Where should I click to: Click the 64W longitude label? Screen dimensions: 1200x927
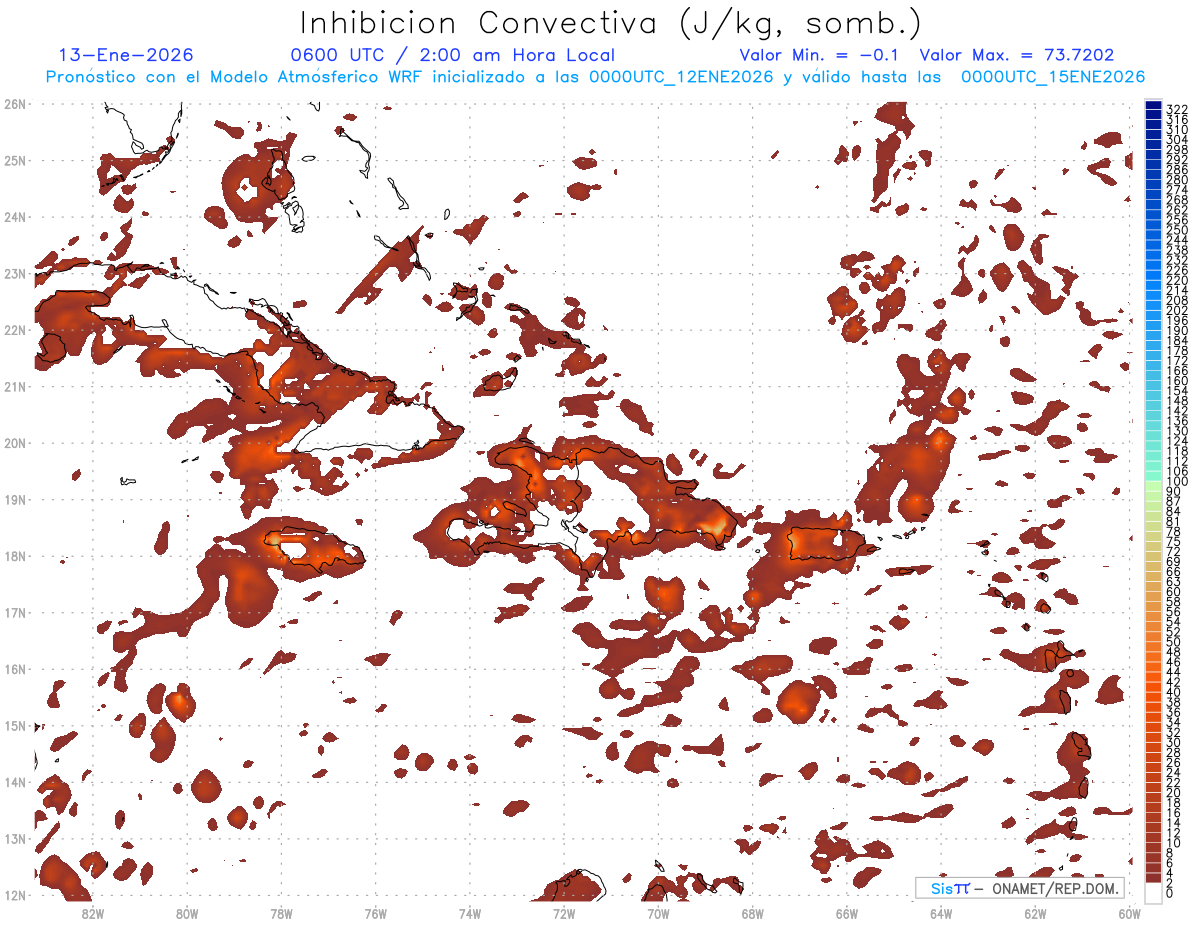click(941, 913)
